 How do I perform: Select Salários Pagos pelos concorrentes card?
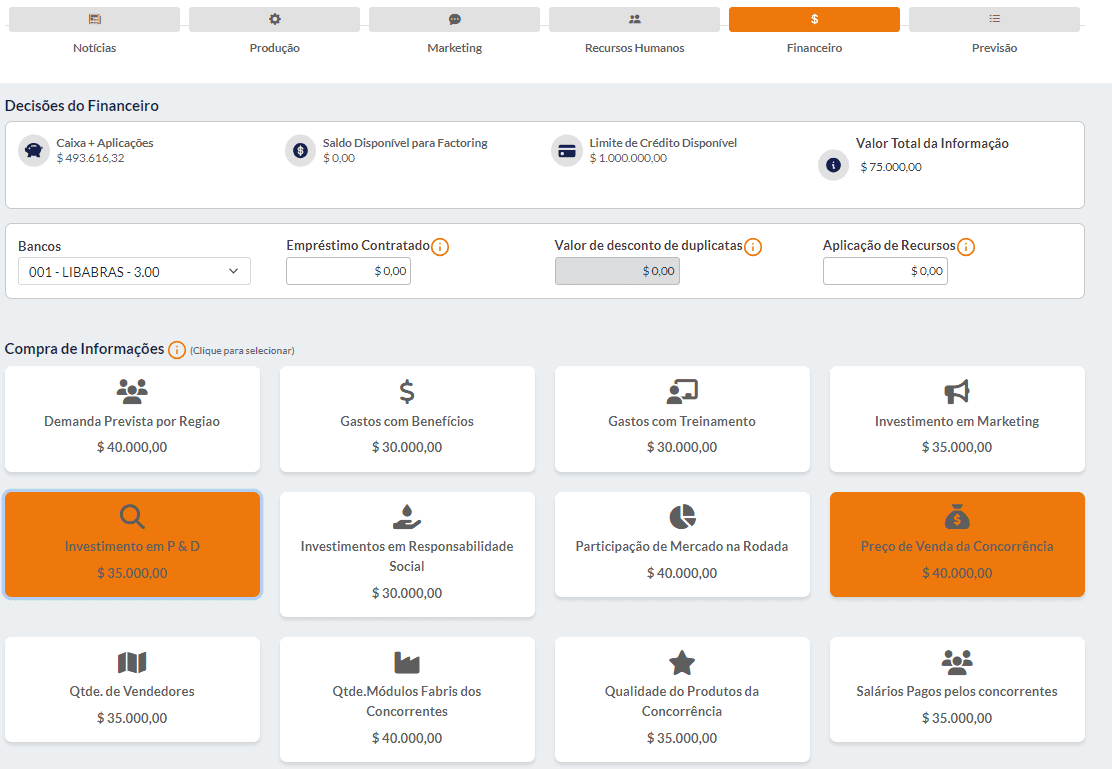[x=957, y=689]
